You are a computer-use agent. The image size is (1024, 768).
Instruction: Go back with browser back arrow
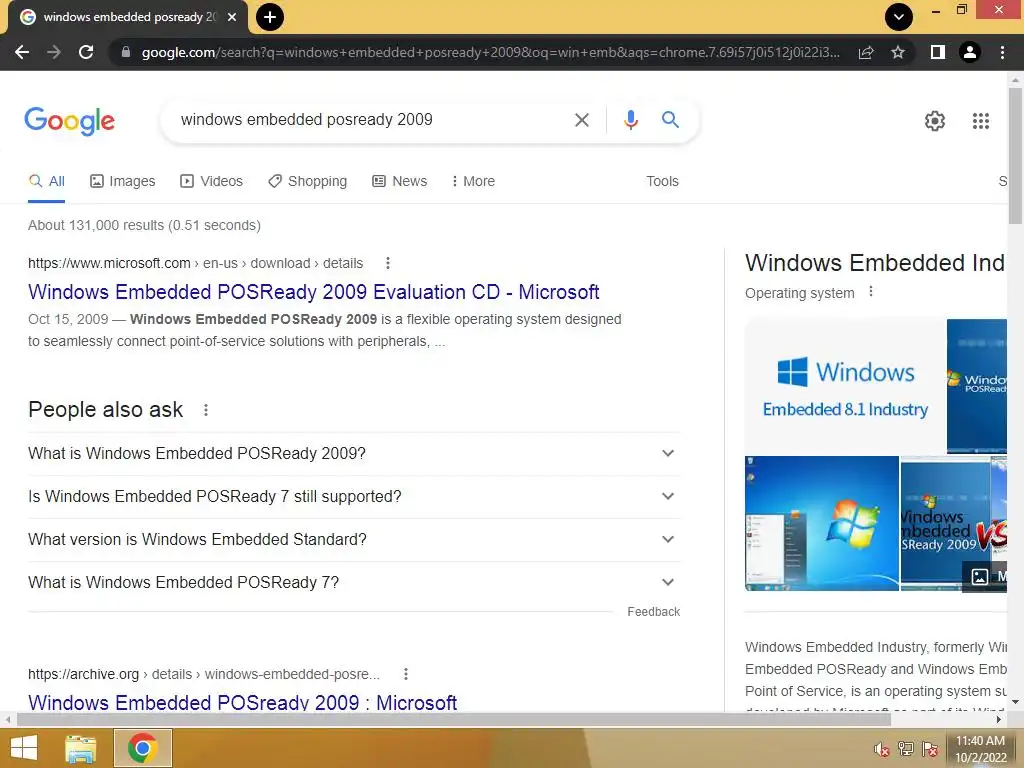[x=22, y=52]
